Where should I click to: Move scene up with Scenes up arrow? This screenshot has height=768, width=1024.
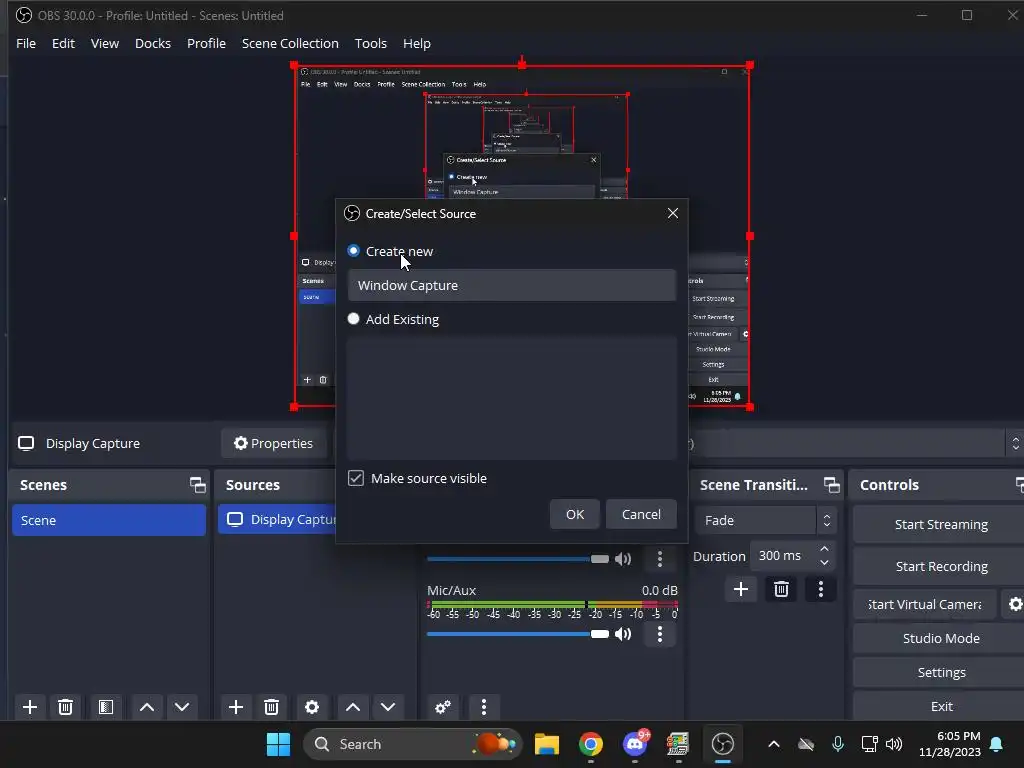[x=147, y=707]
